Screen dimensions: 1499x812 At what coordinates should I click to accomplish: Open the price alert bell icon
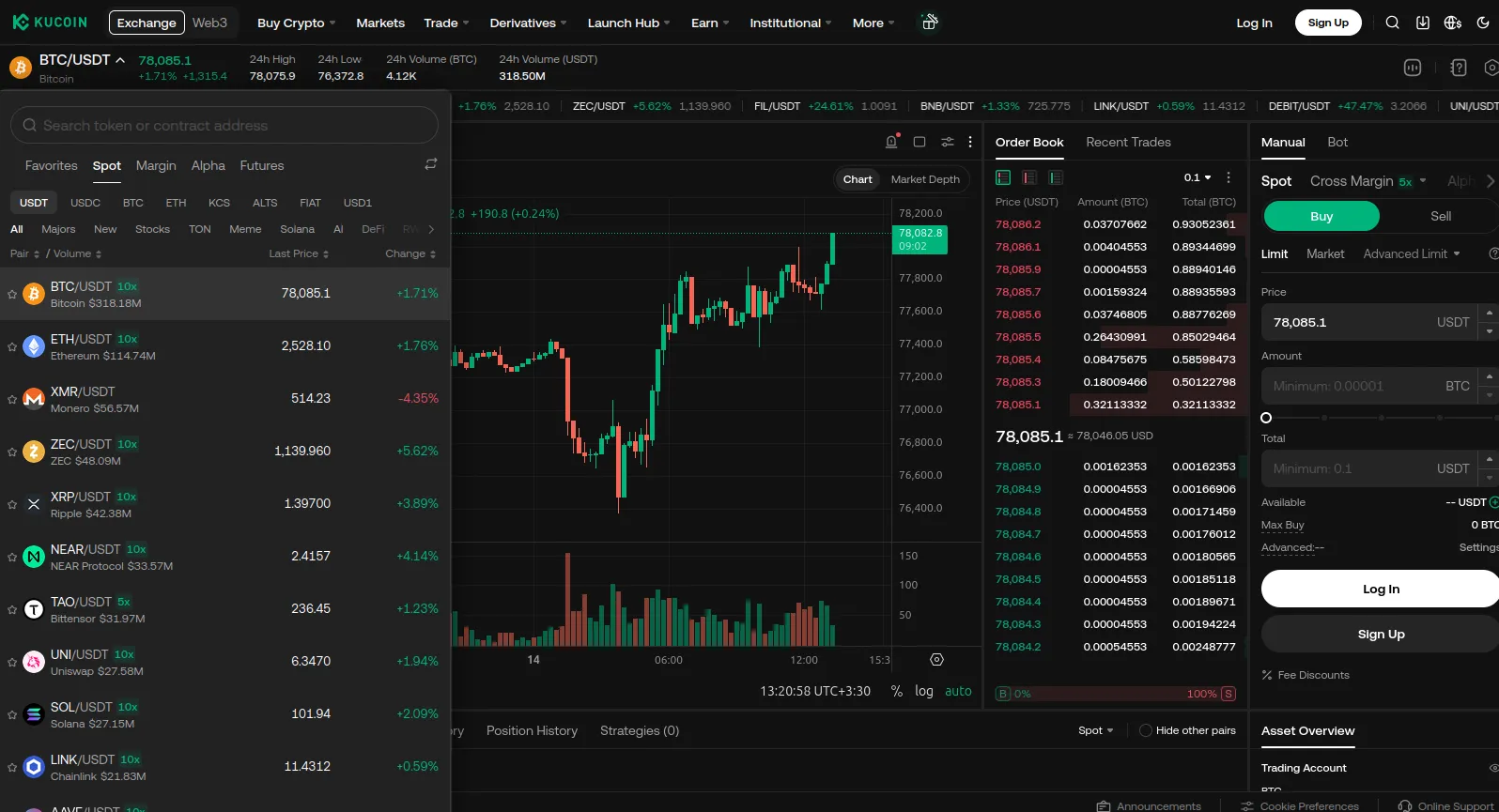coord(891,142)
